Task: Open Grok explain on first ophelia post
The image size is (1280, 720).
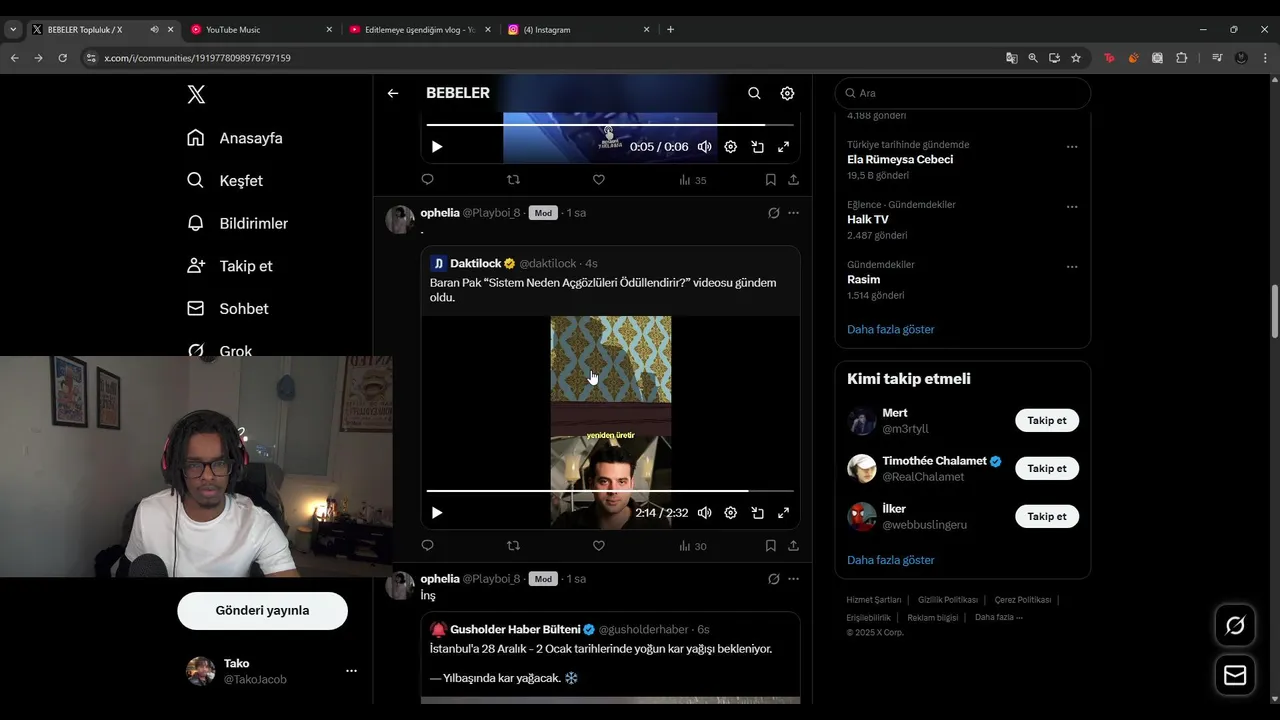Action: pos(773,213)
